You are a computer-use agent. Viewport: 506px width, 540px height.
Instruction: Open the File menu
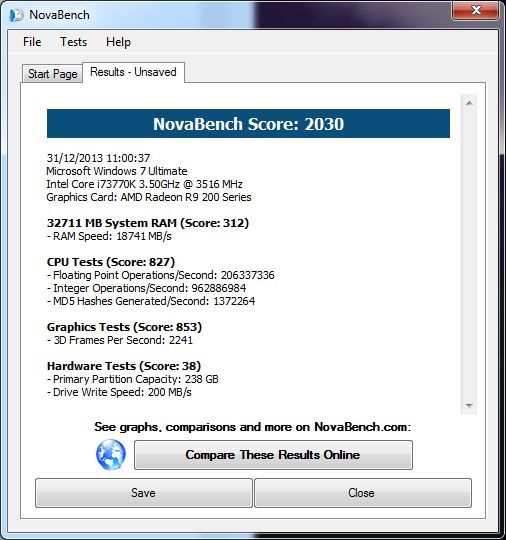click(32, 42)
